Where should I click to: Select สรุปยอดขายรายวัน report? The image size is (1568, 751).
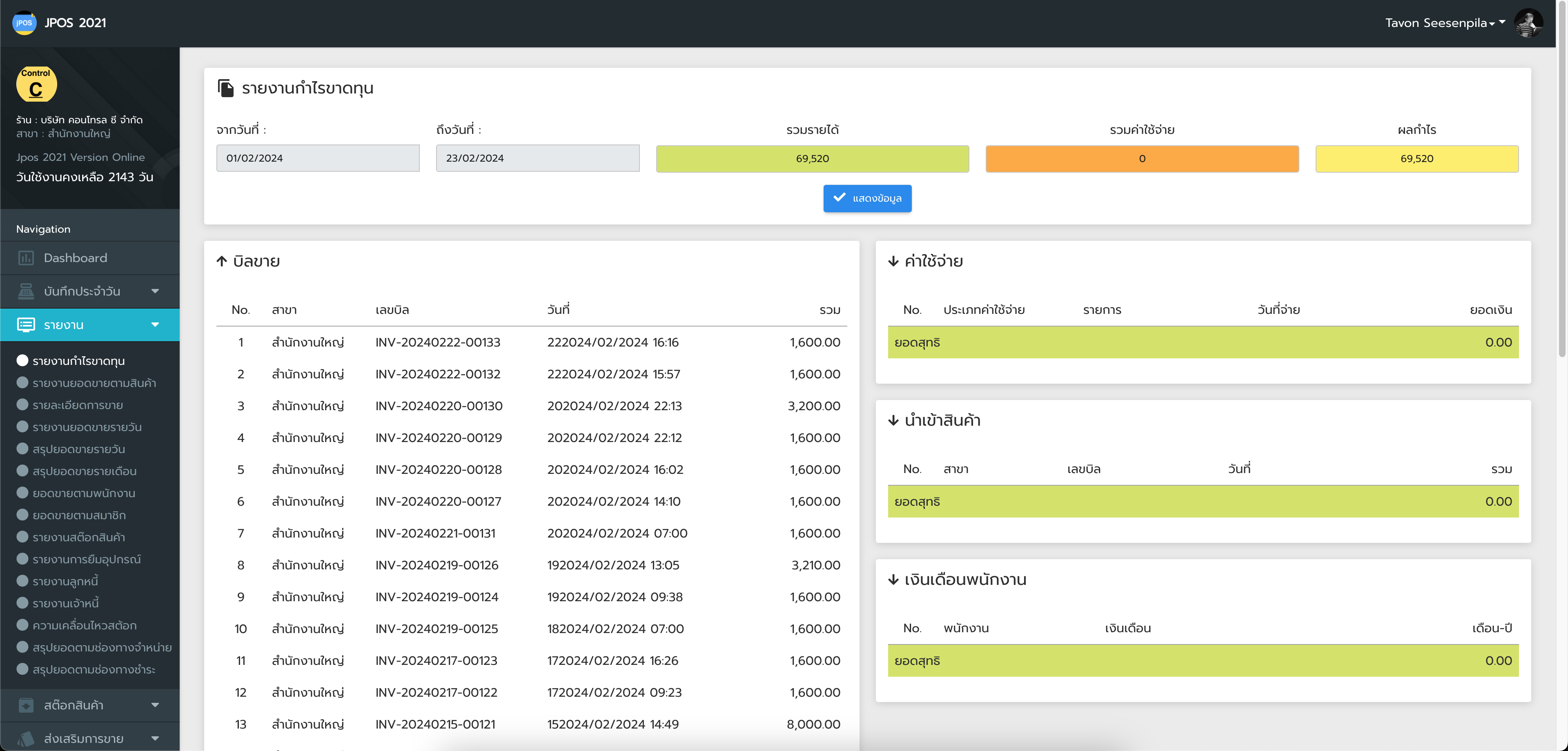[79, 449]
